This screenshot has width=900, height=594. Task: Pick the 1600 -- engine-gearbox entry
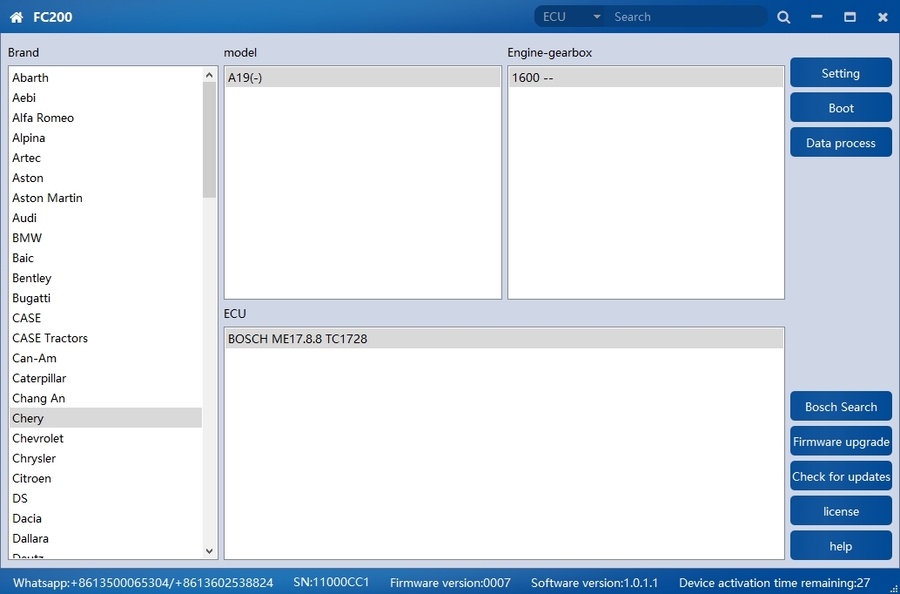(x=533, y=78)
